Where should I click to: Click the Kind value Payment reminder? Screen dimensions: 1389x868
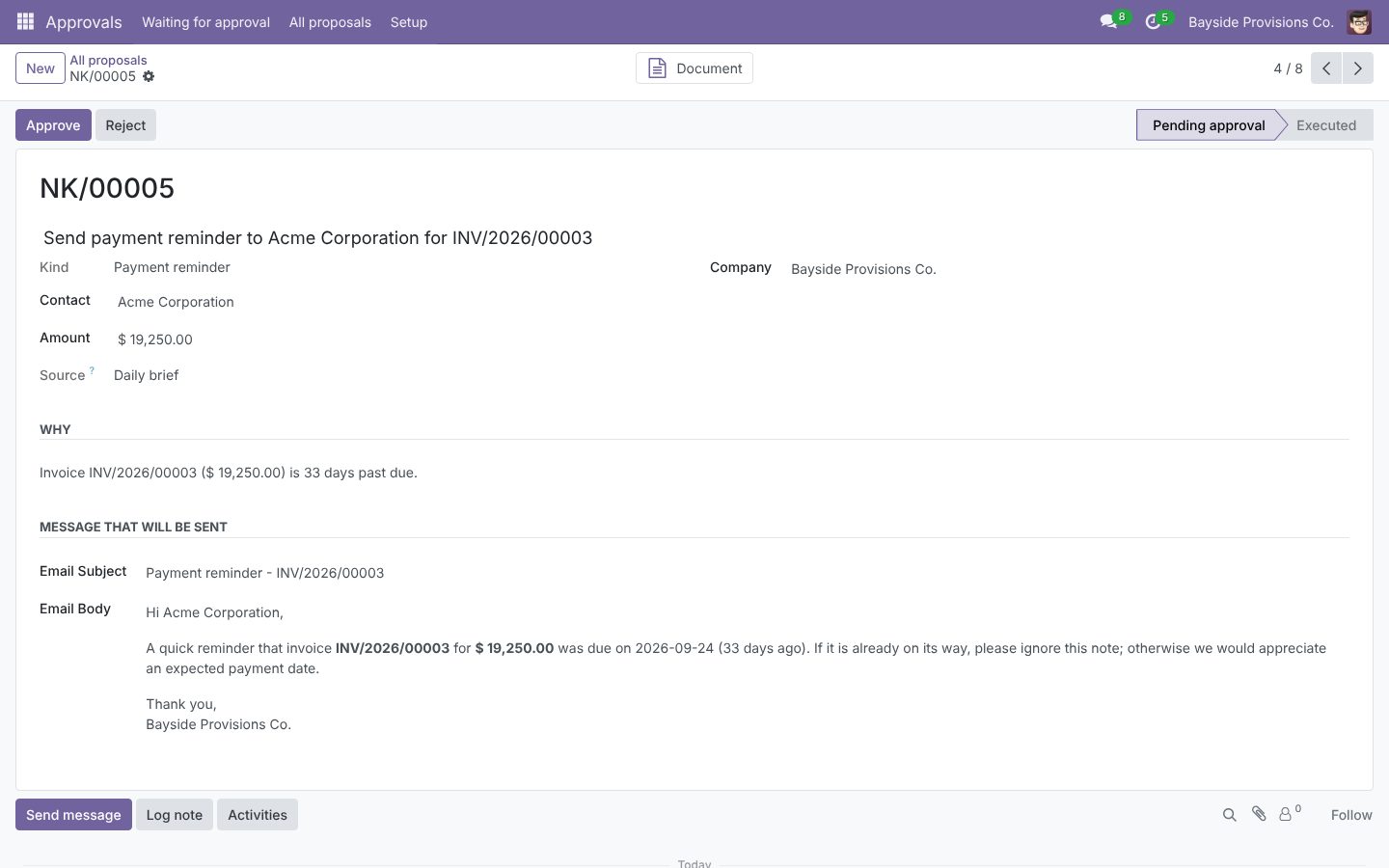[x=172, y=267]
